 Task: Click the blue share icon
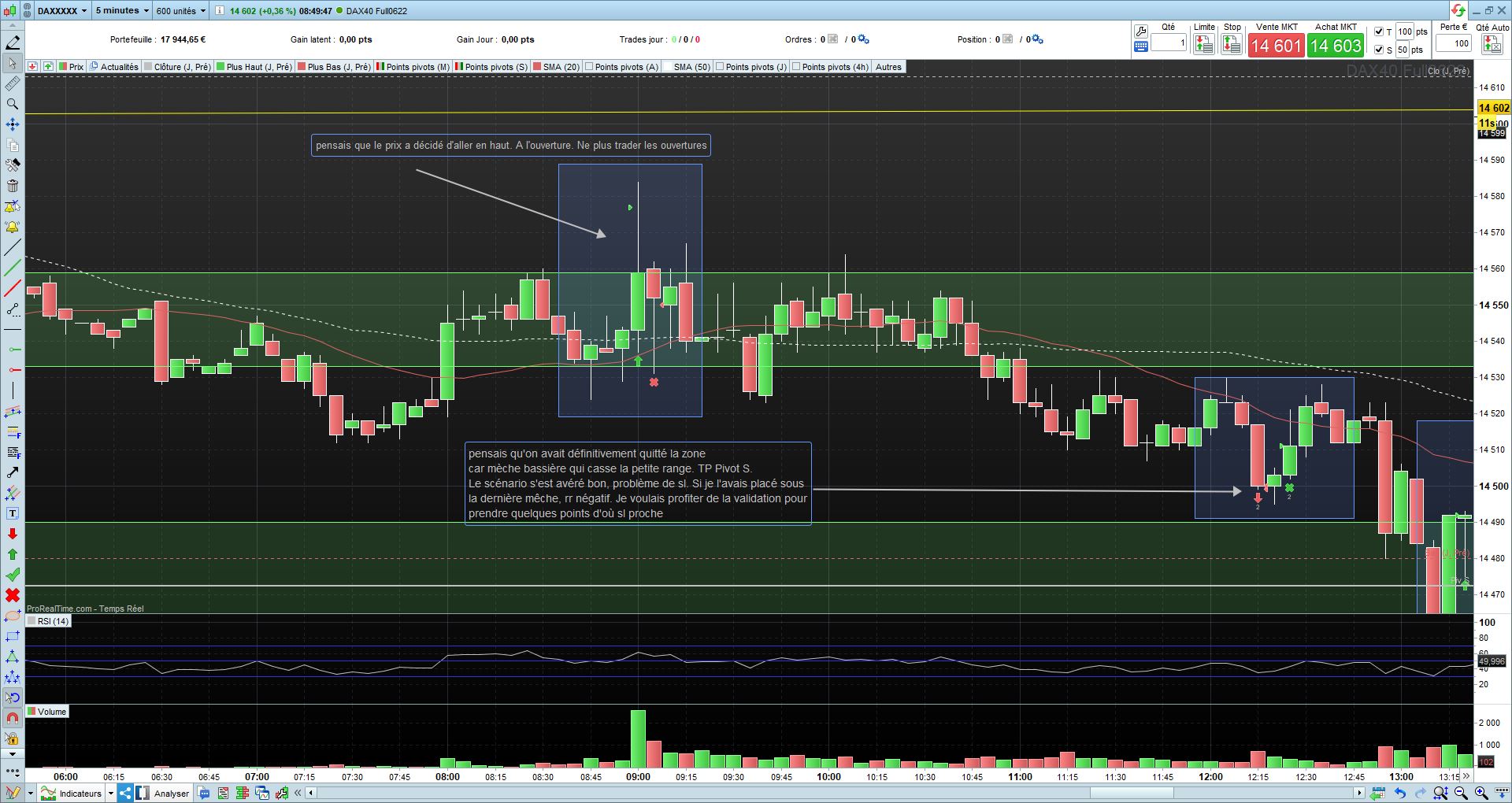(125, 793)
